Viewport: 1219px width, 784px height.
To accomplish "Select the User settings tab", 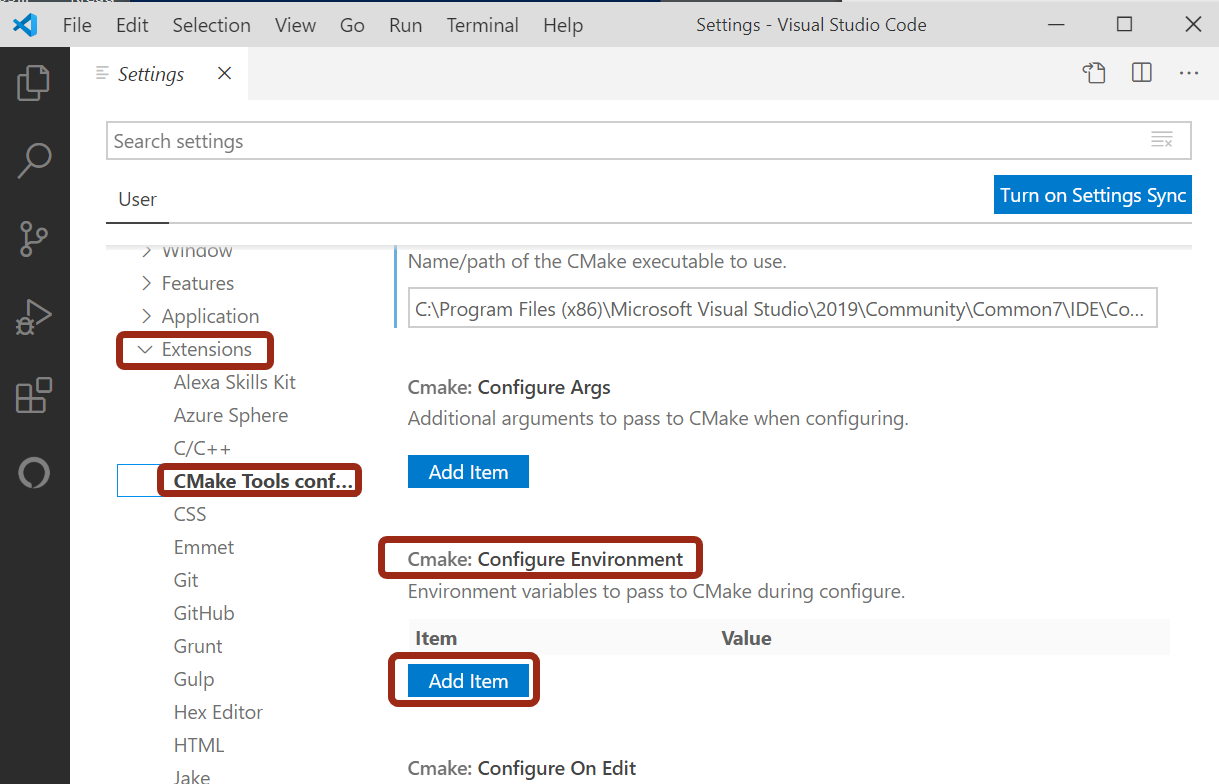I will click(x=137, y=199).
